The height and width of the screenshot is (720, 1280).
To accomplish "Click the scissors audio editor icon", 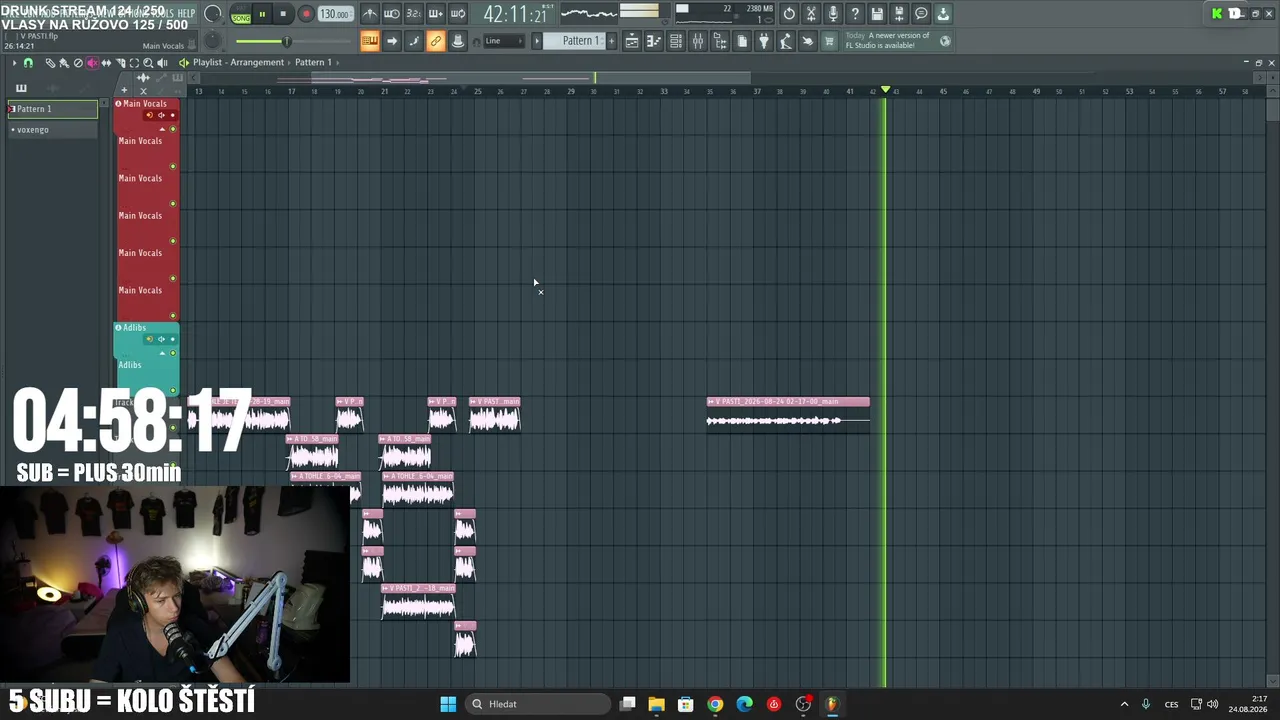I will [811, 14].
